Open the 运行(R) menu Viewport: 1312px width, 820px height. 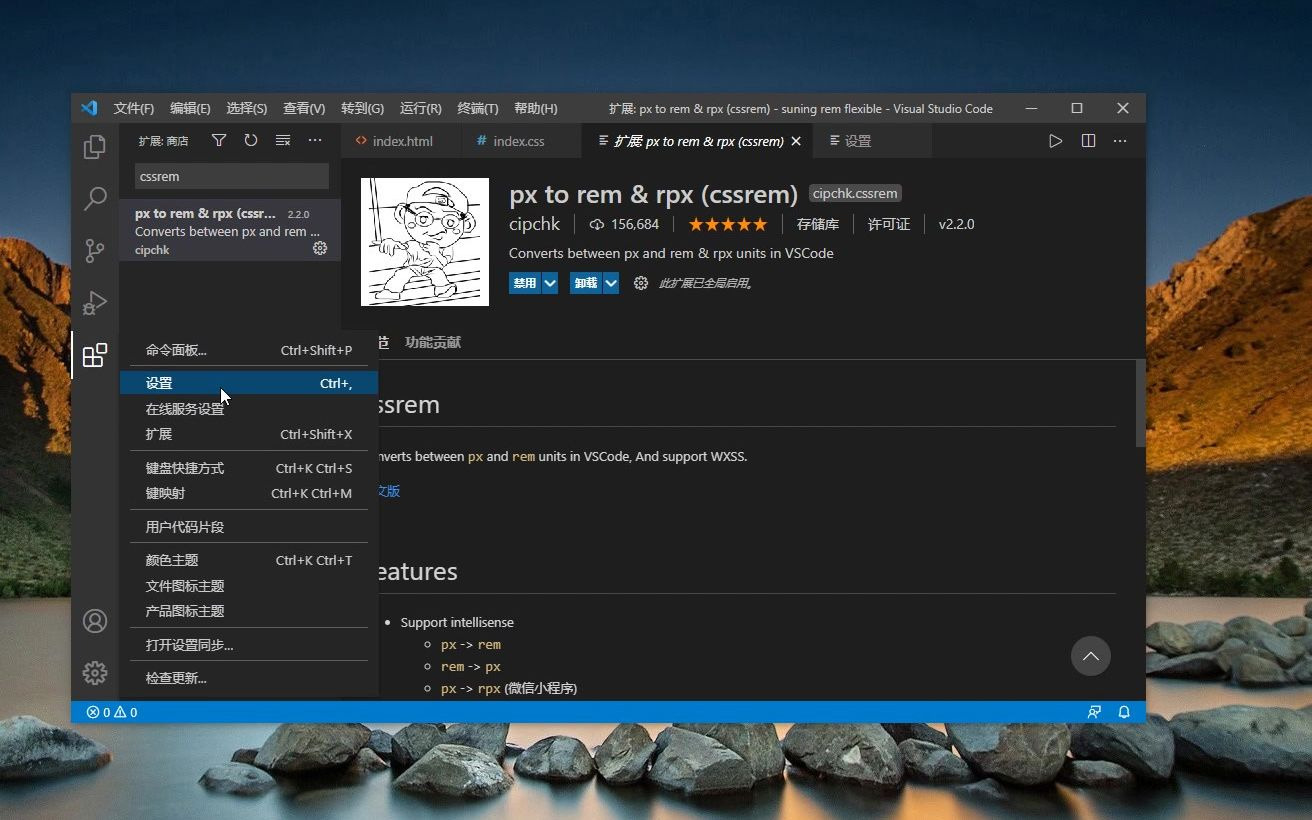coord(420,108)
